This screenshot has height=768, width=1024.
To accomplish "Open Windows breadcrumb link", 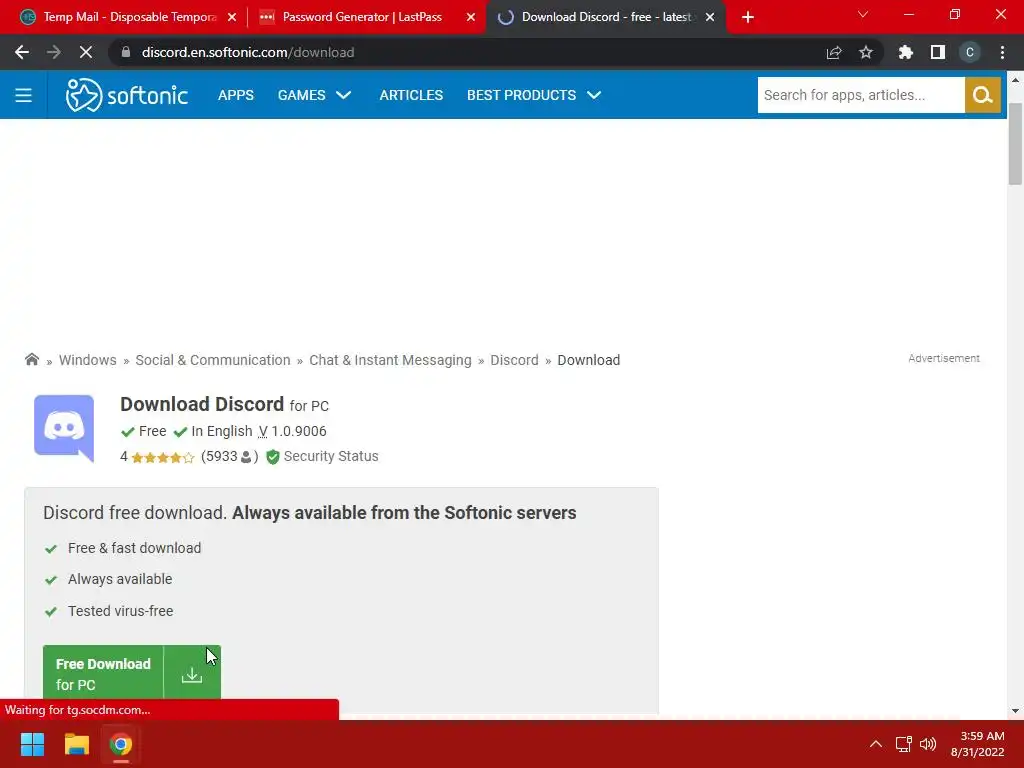I will [x=88, y=360].
